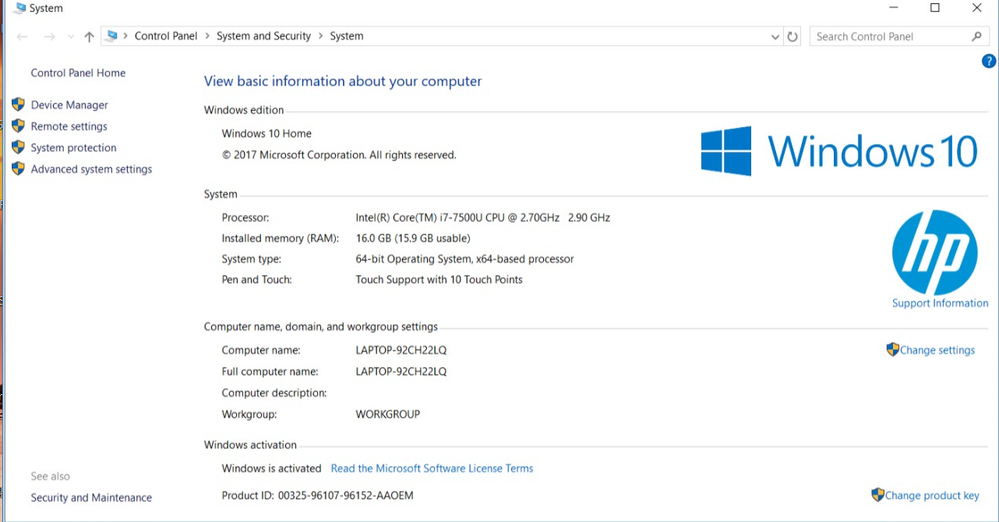
Task: Focus the Search Control Panel field
Action: (890, 37)
